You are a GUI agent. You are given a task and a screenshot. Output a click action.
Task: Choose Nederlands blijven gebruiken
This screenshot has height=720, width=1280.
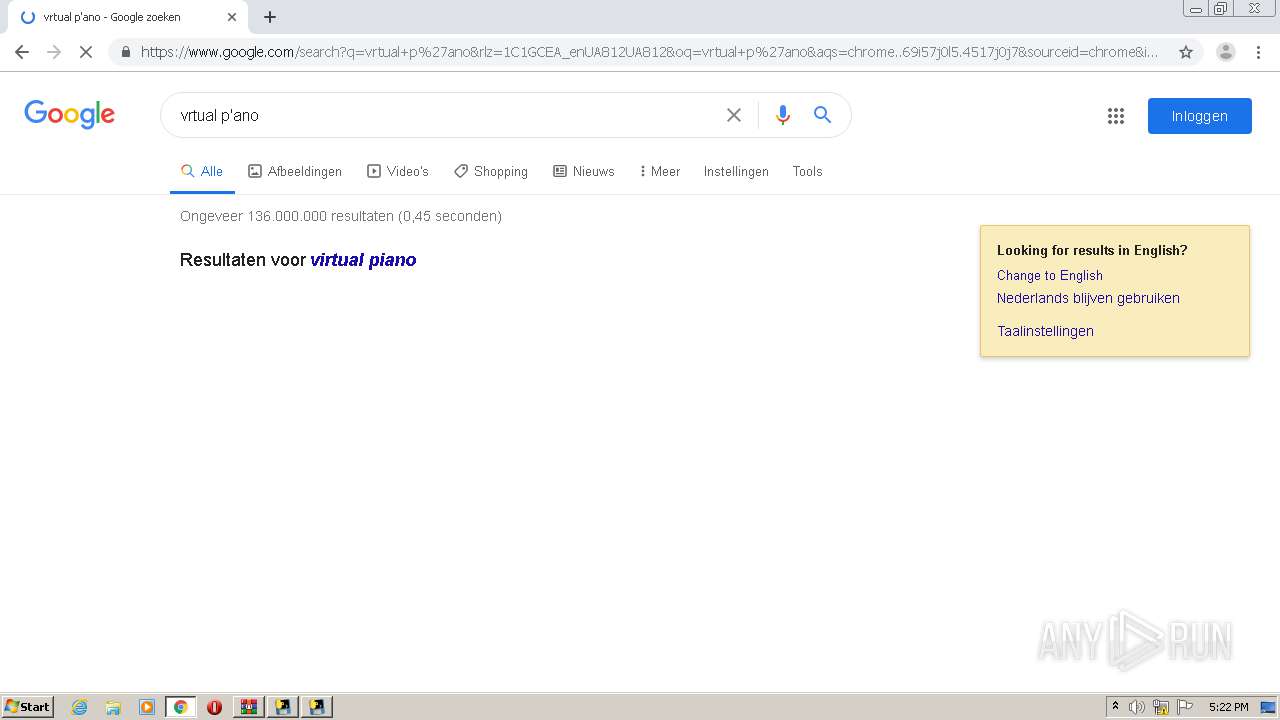[1088, 298]
